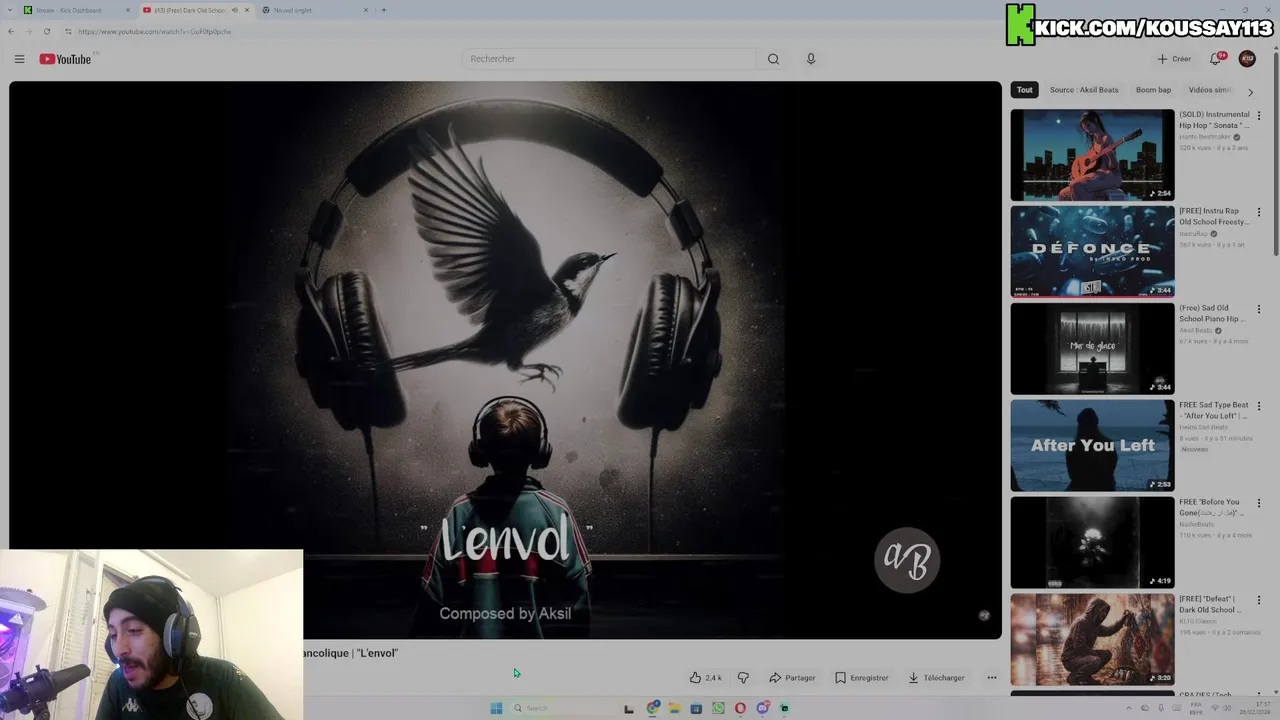This screenshot has width=1280, height=720.
Task: Dislike the video with thumbs down
Action: (743, 677)
